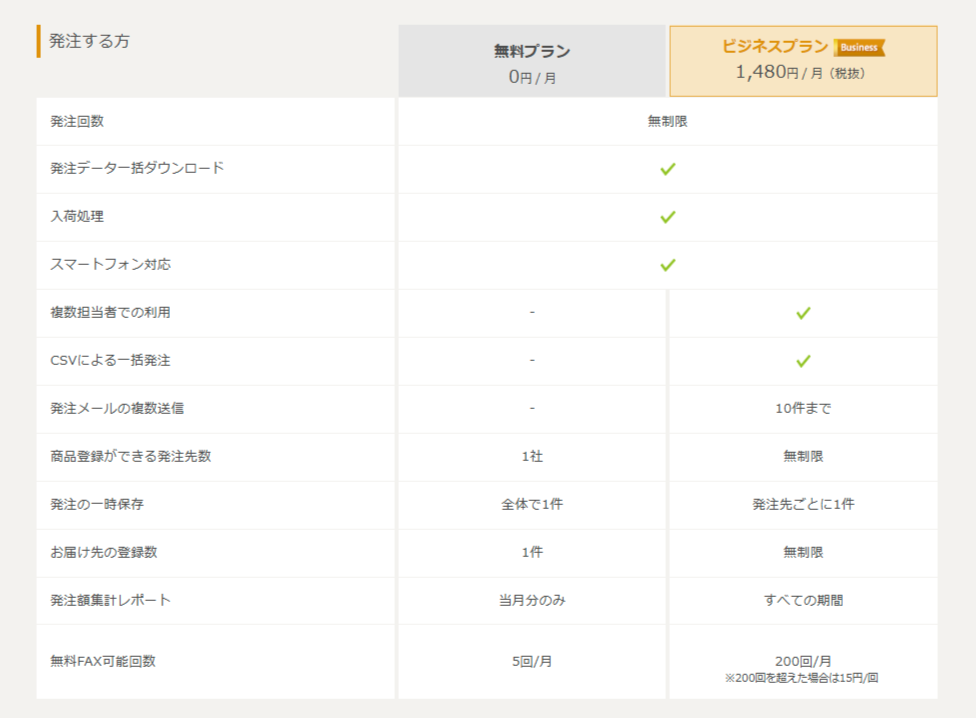Viewport: 976px width, 718px height.
Task: Click the orange bar beside 発注する方 heading
Action: coord(39,41)
